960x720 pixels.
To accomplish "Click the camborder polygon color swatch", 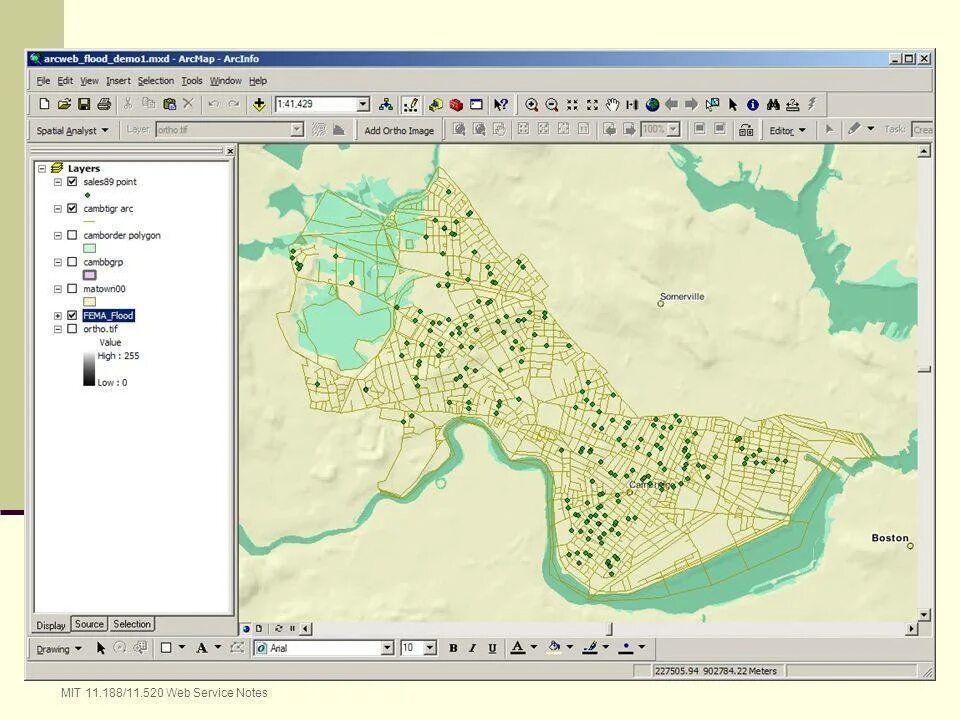I will [89, 249].
